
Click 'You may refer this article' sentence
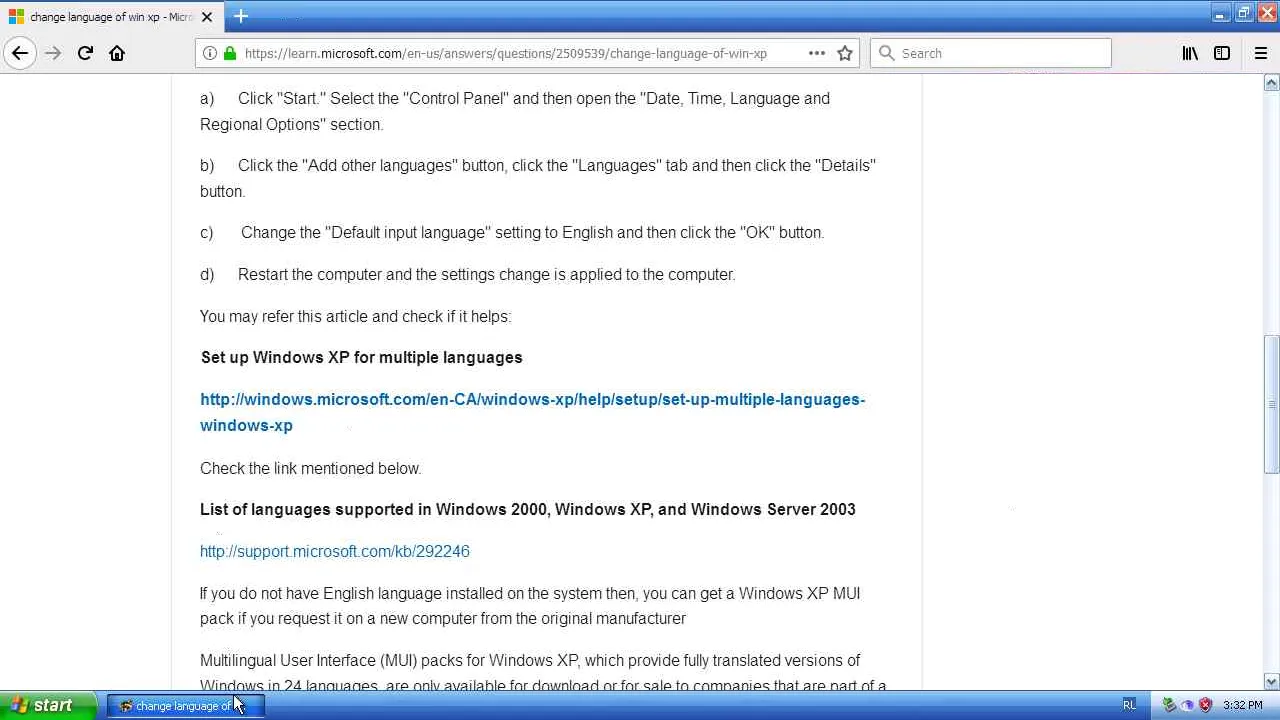[x=355, y=316]
